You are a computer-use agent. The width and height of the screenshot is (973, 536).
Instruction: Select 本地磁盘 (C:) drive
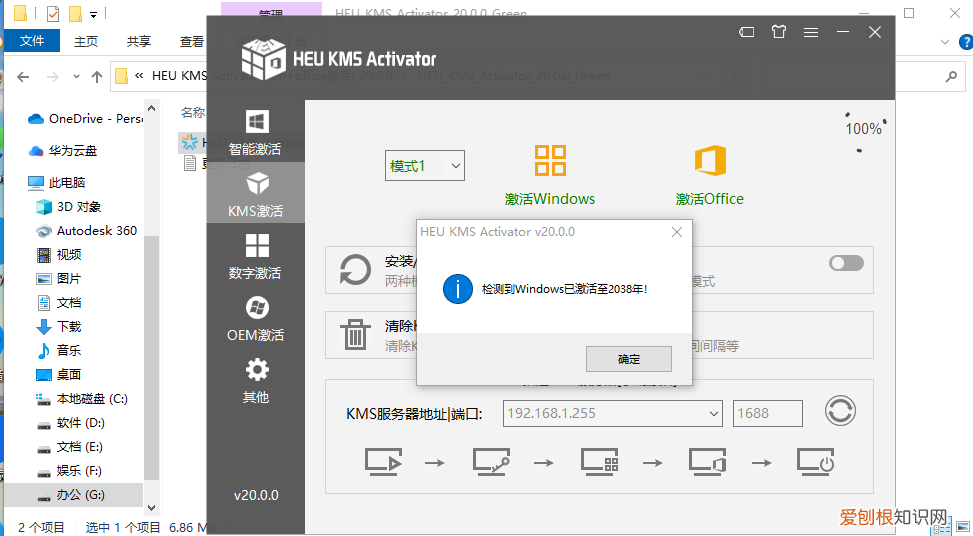tap(82, 399)
